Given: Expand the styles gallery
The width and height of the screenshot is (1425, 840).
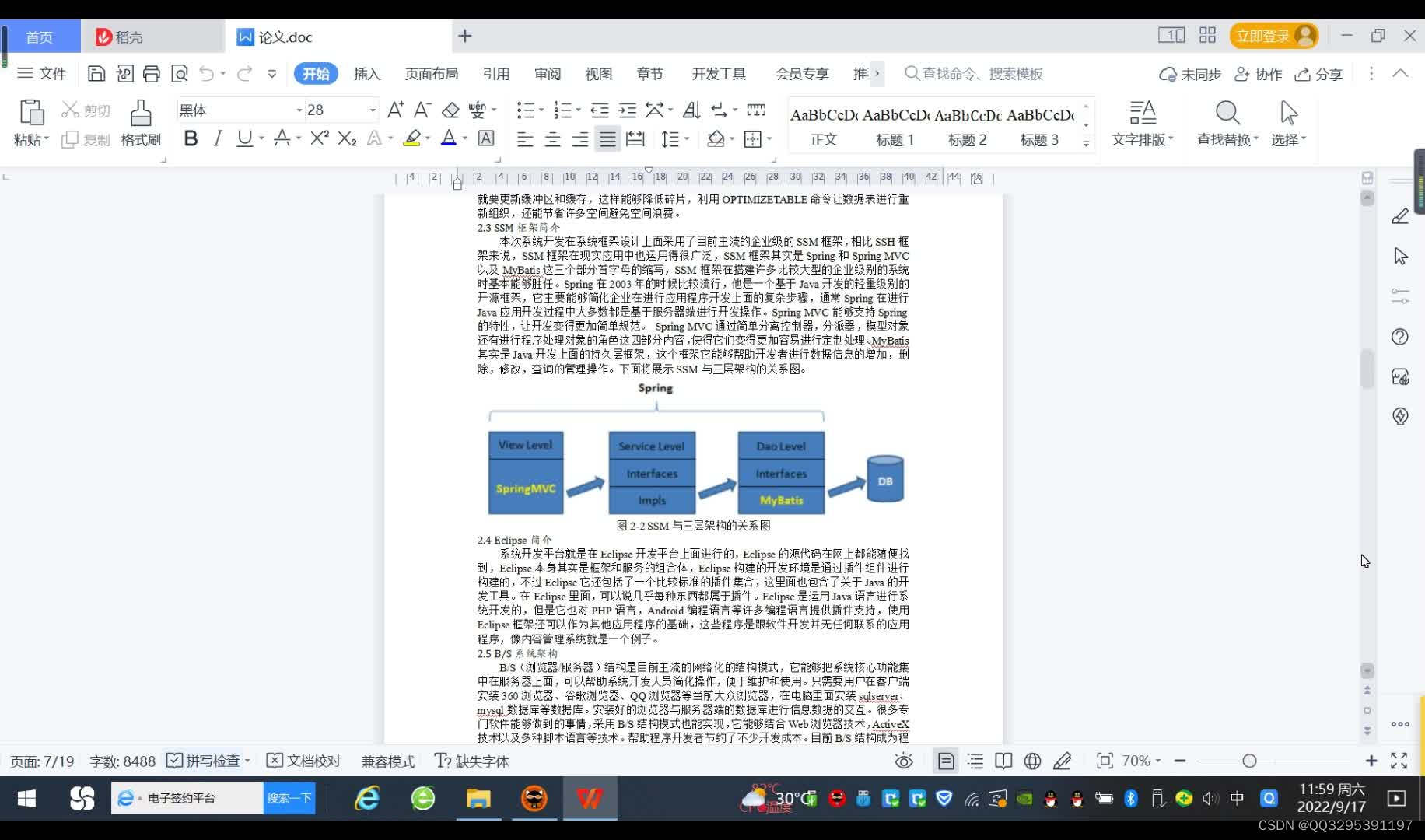Looking at the screenshot, I should [1087, 143].
